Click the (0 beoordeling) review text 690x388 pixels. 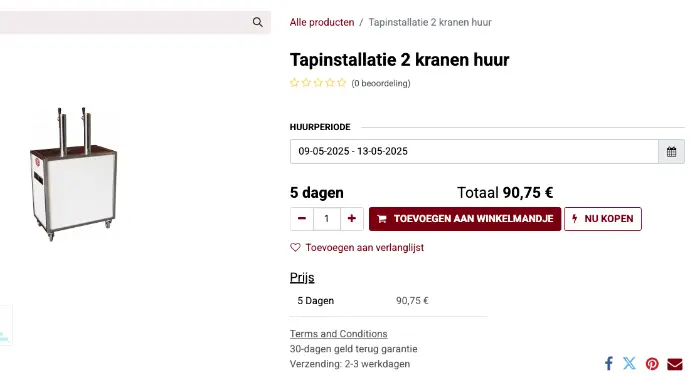click(x=381, y=83)
